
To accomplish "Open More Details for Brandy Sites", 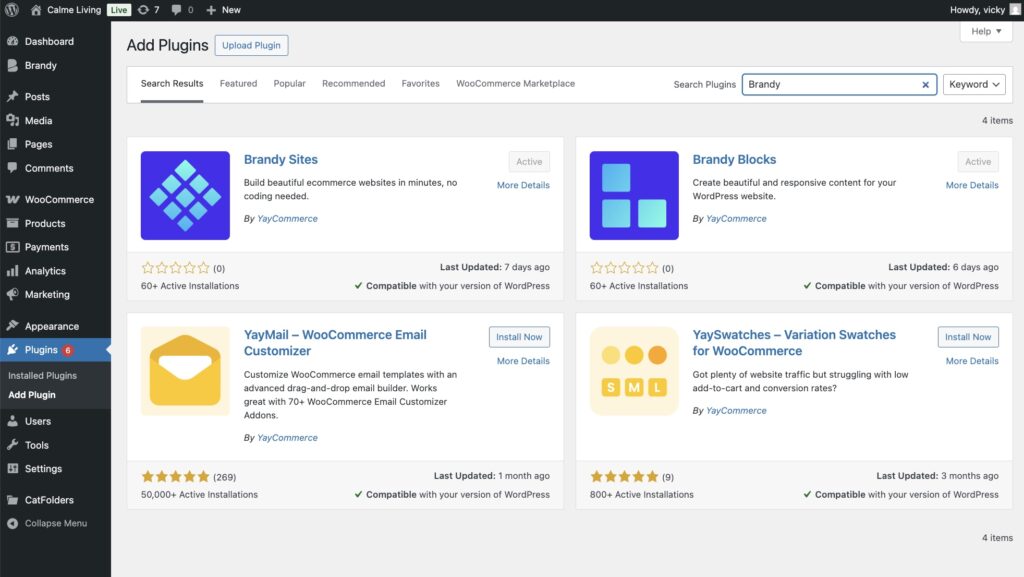I will point(523,185).
